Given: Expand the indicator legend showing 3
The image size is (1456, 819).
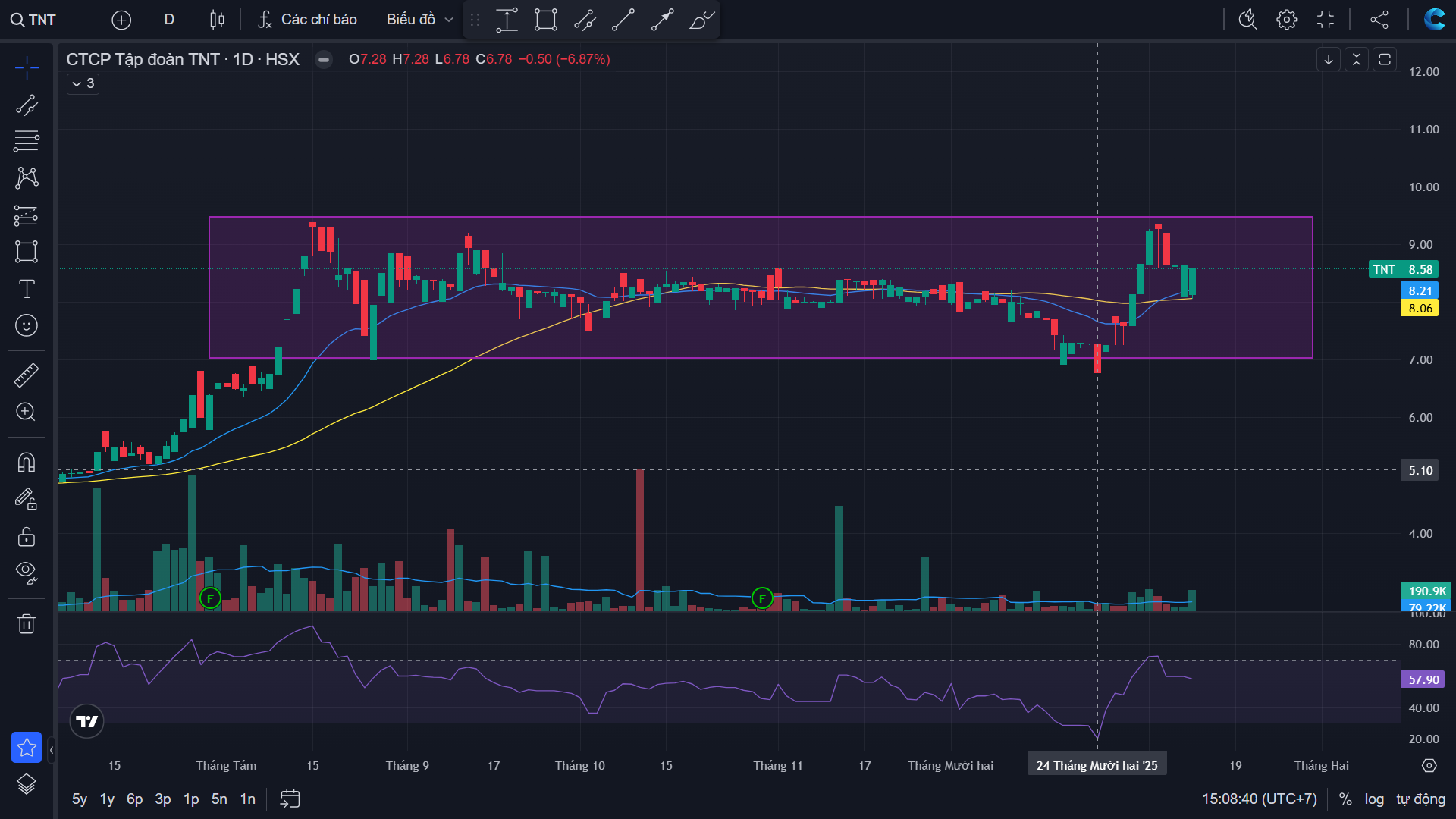Looking at the screenshot, I should click(83, 83).
